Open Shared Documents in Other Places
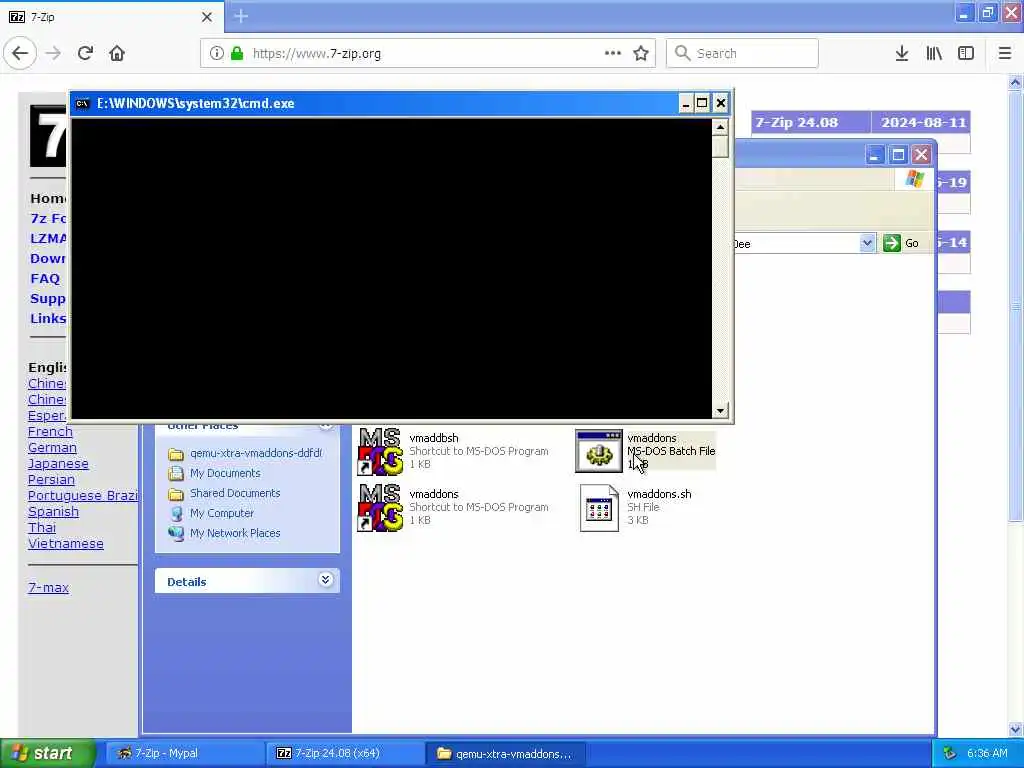 225,493
